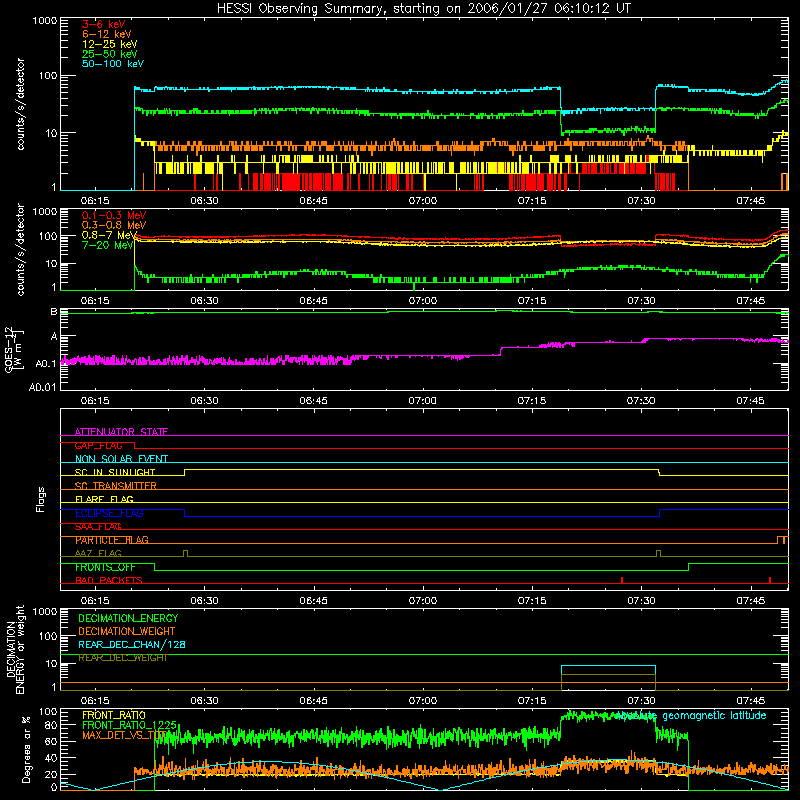The width and height of the screenshot is (800, 800).
Task: Select the FRONTS_OFF flag label
Action: [x=105, y=567]
